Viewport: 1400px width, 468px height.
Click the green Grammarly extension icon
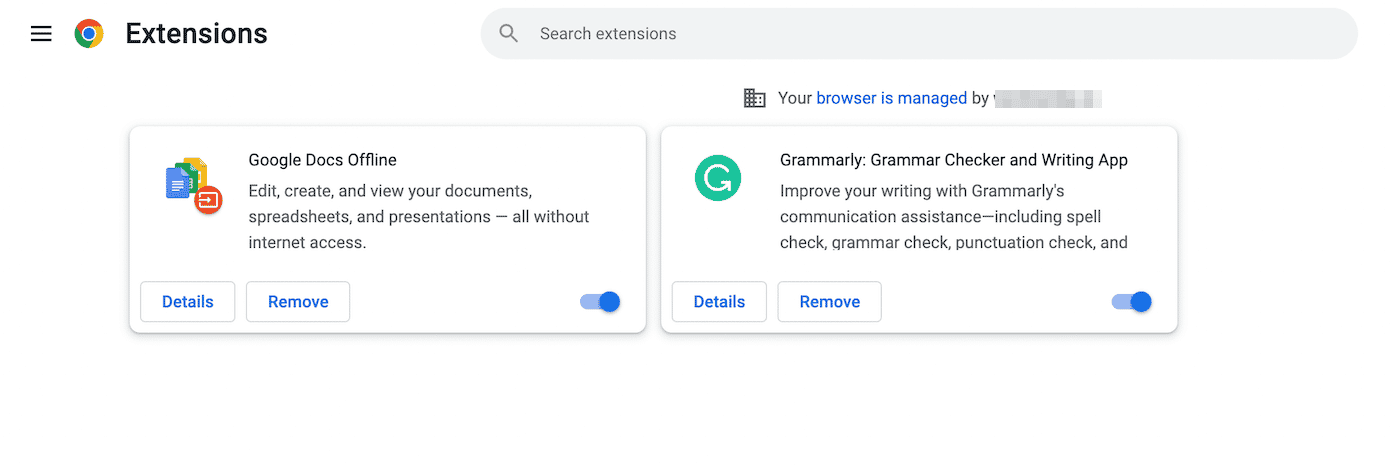[x=718, y=180]
